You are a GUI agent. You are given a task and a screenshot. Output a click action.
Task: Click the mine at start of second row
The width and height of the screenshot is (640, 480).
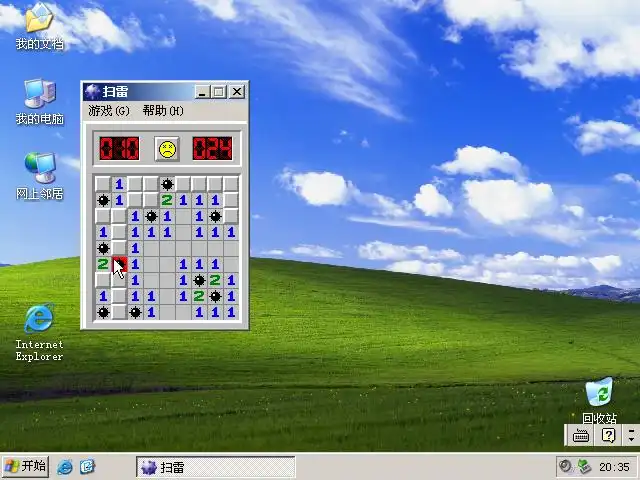[103, 200]
